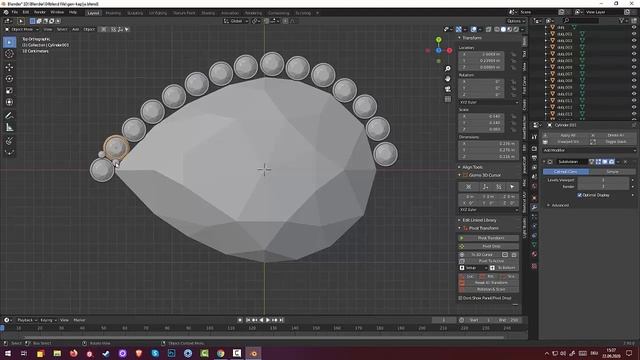Click the Blender logo menu icon

[x=6, y=12]
